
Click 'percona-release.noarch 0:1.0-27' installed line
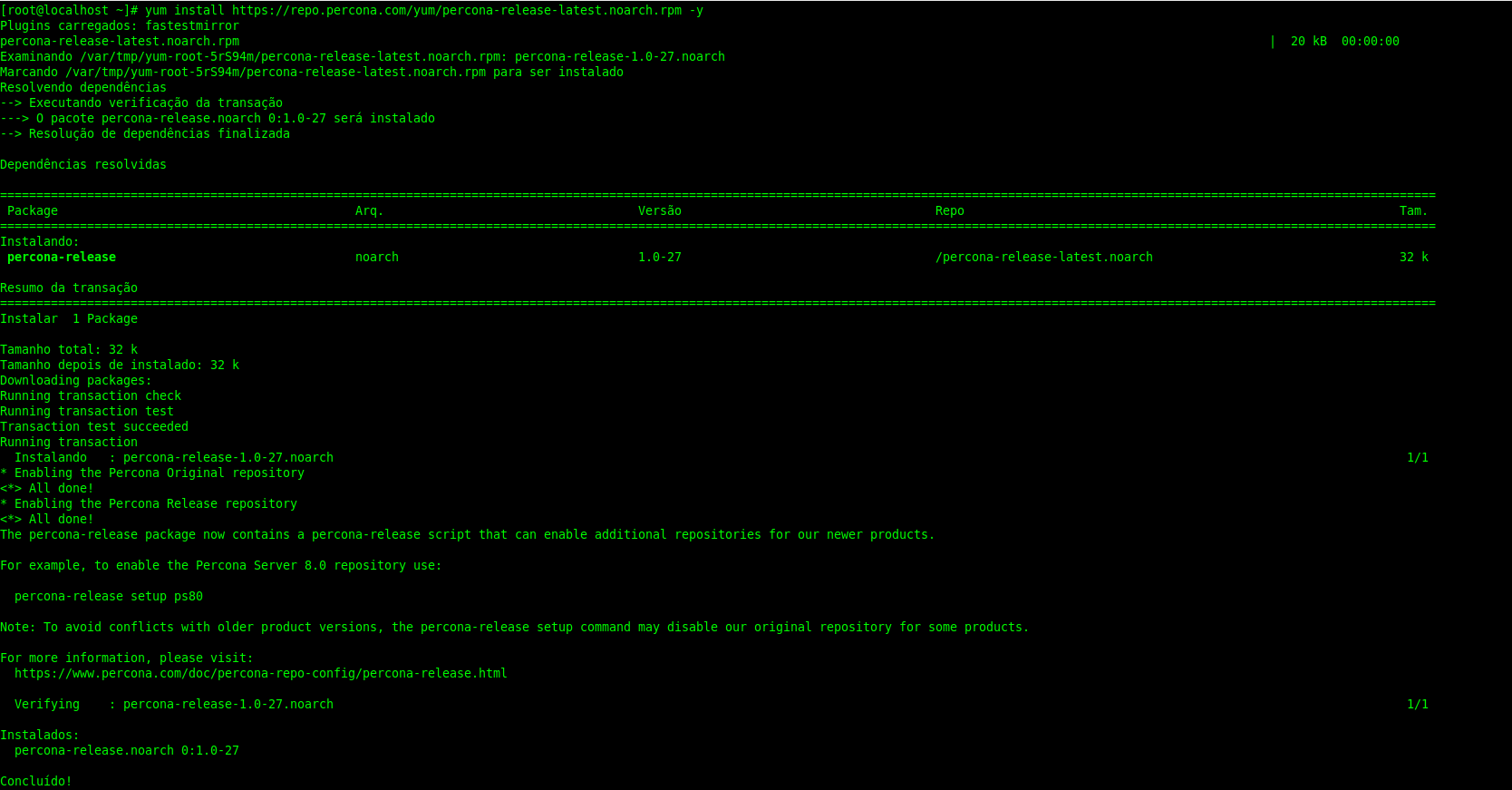pyautogui.click(x=127, y=750)
